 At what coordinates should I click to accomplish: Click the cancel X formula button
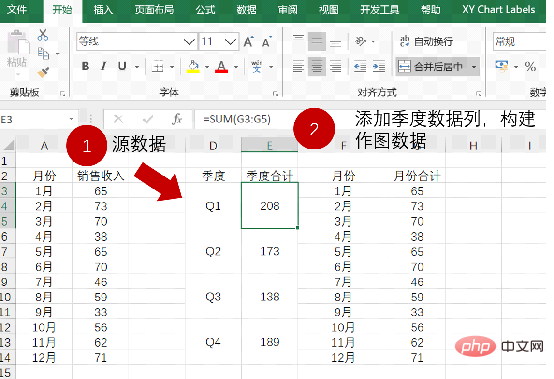click(118, 119)
